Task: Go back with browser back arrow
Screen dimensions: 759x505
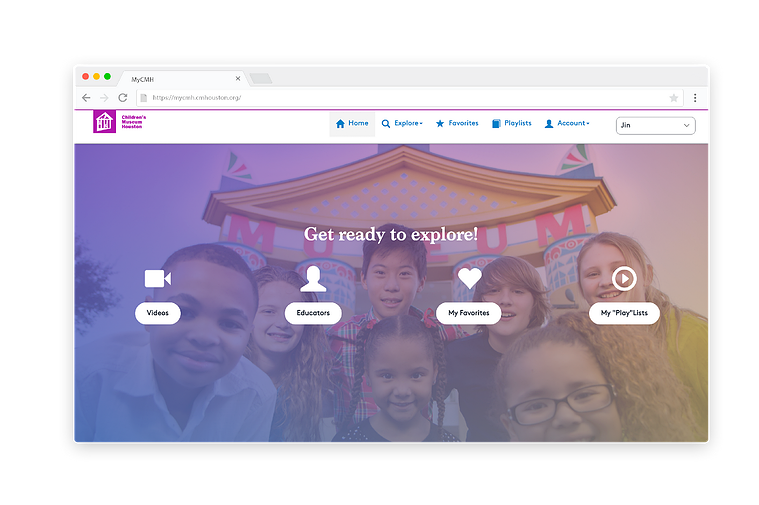Action: 86,98
